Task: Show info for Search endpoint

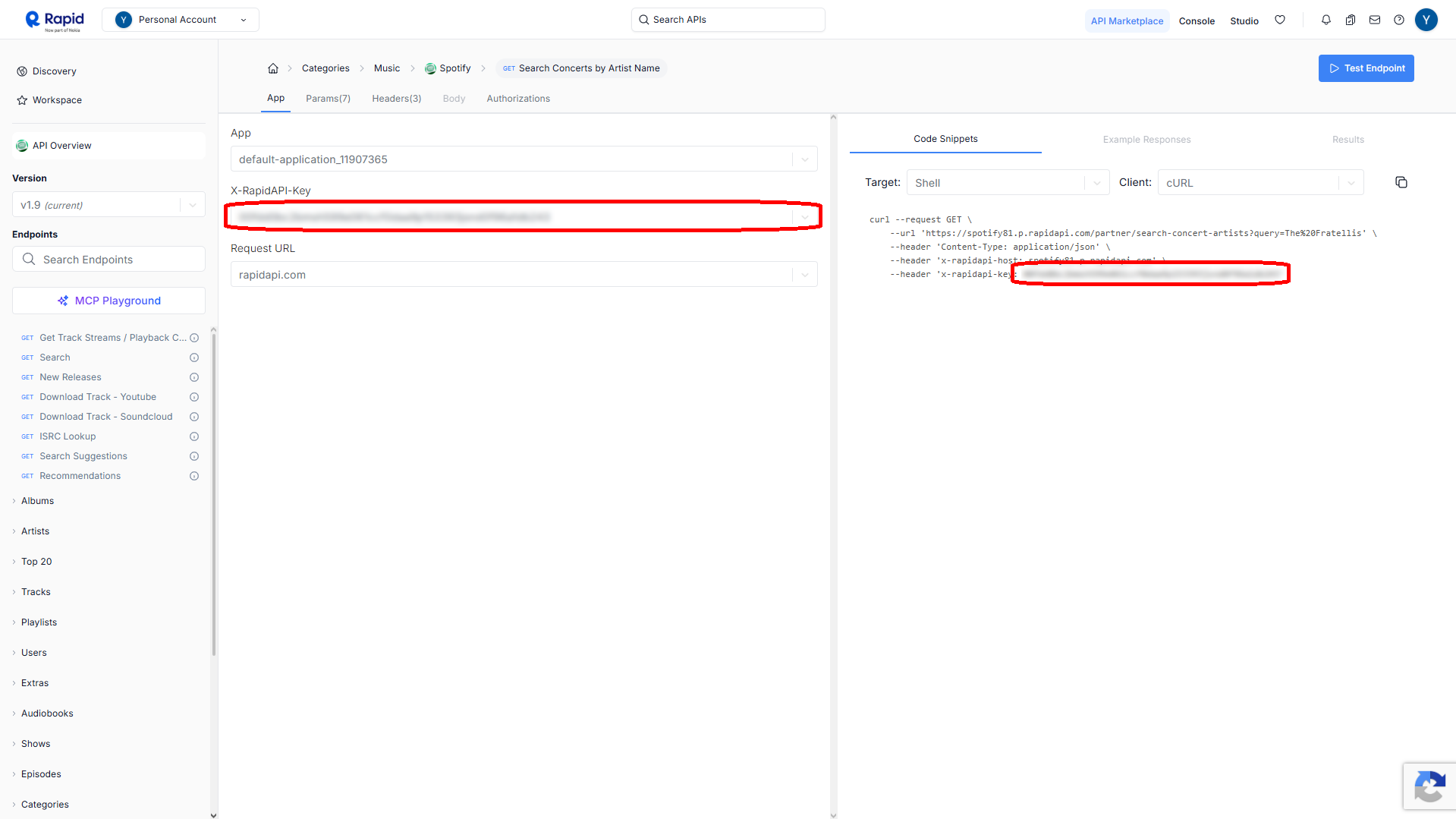Action: pos(194,358)
